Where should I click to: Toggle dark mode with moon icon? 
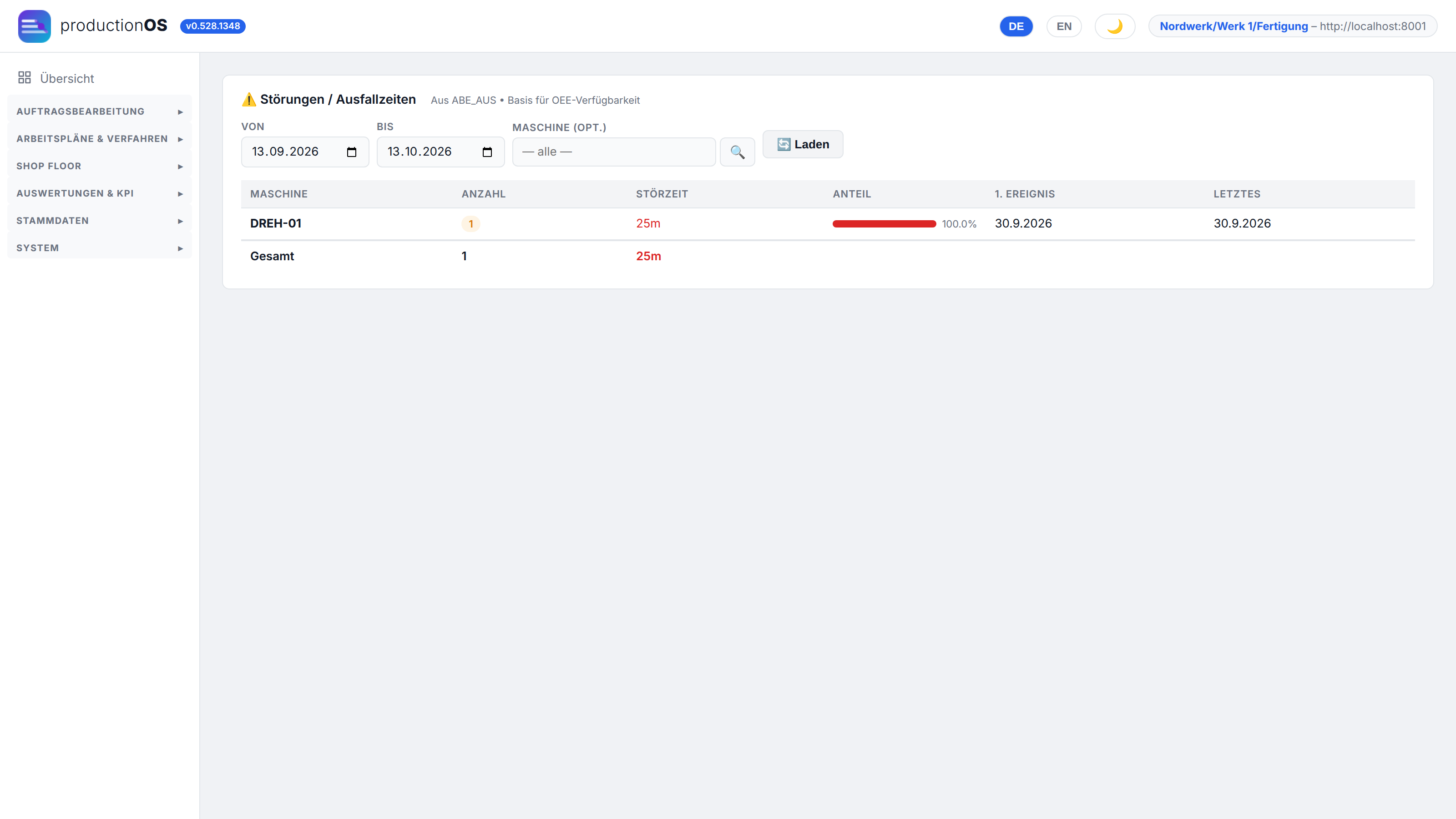pyautogui.click(x=1115, y=26)
